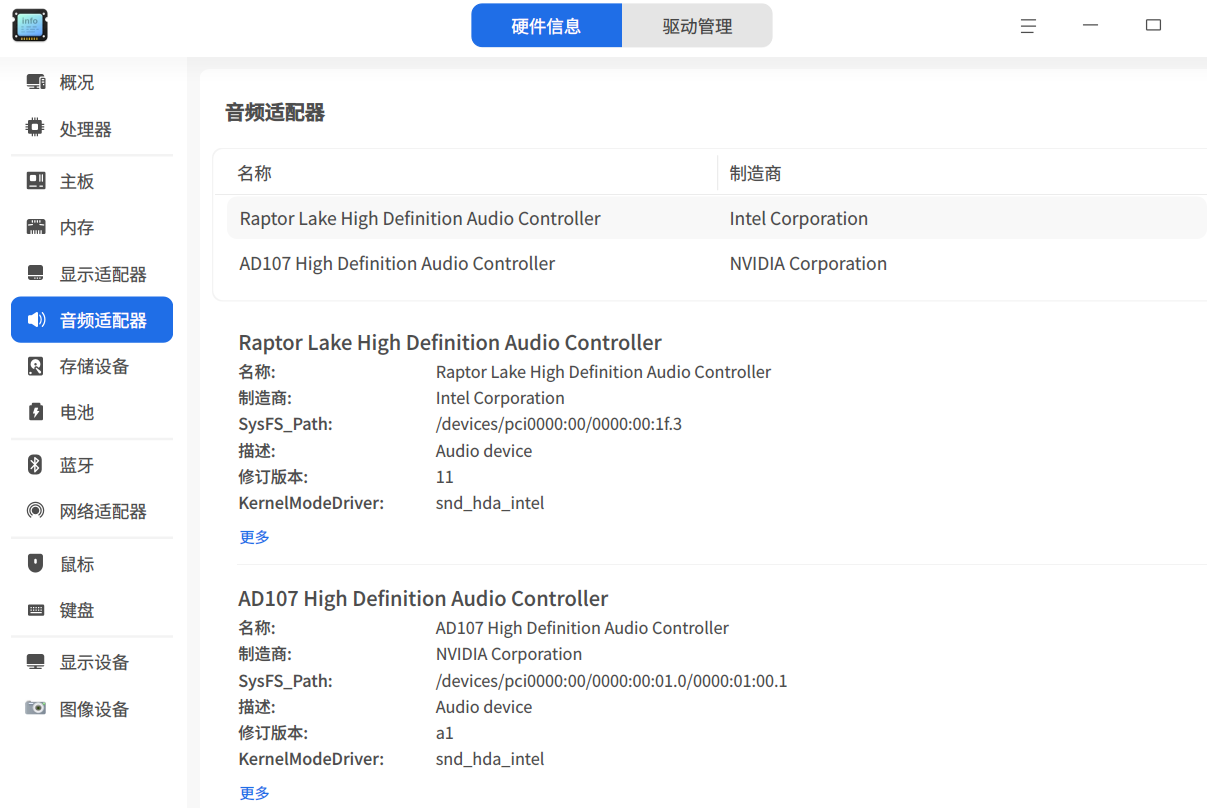Click the Raptor Lake detail section heading
This screenshot has width=1207, height=808.
pos(450,342)
